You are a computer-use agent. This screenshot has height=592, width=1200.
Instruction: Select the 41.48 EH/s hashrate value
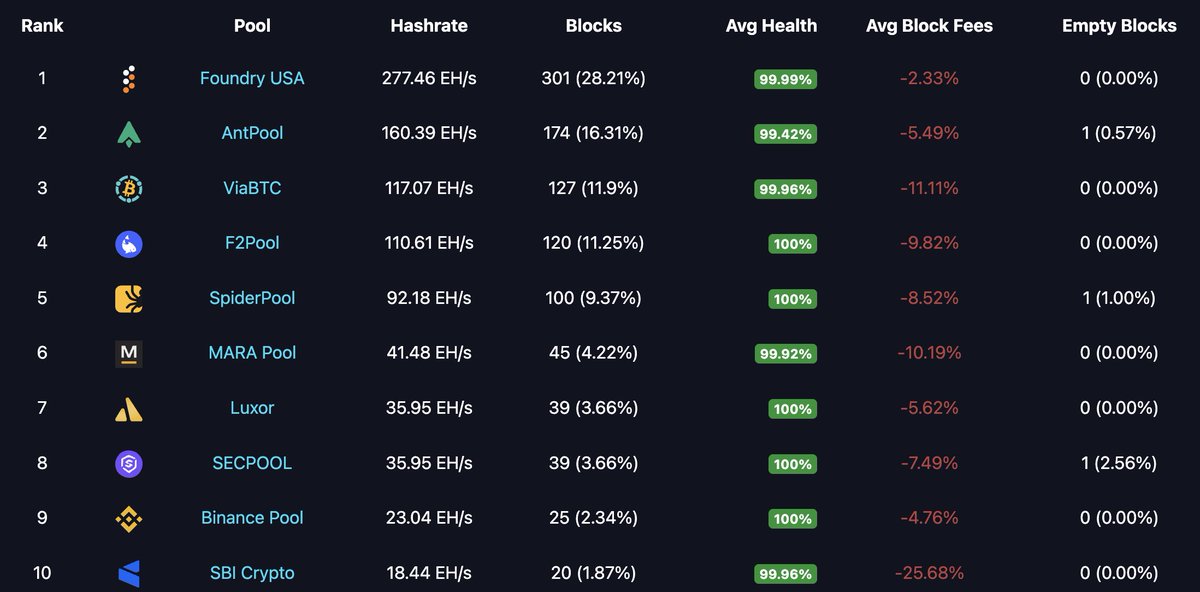tap(429, 353)
